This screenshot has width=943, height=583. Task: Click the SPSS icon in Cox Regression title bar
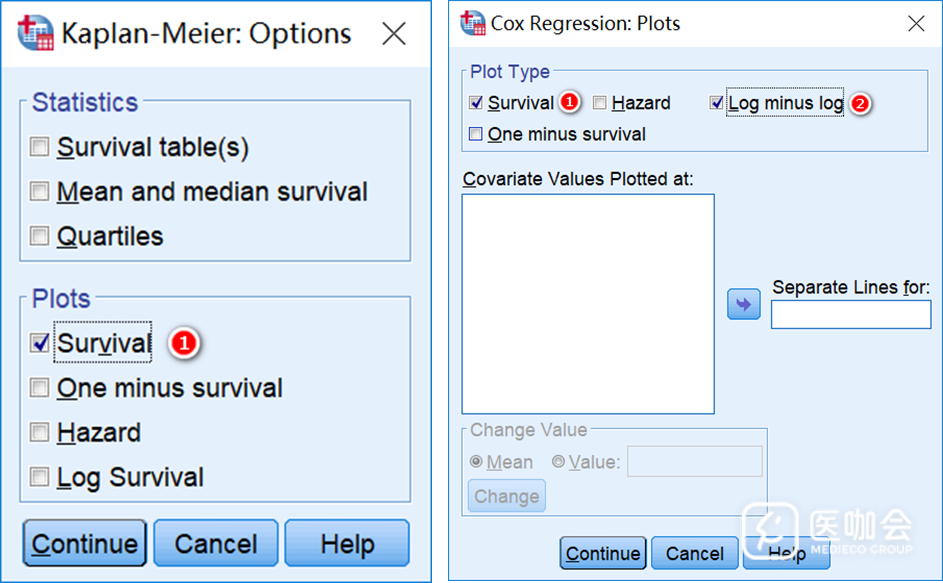[x=472, y=23]
